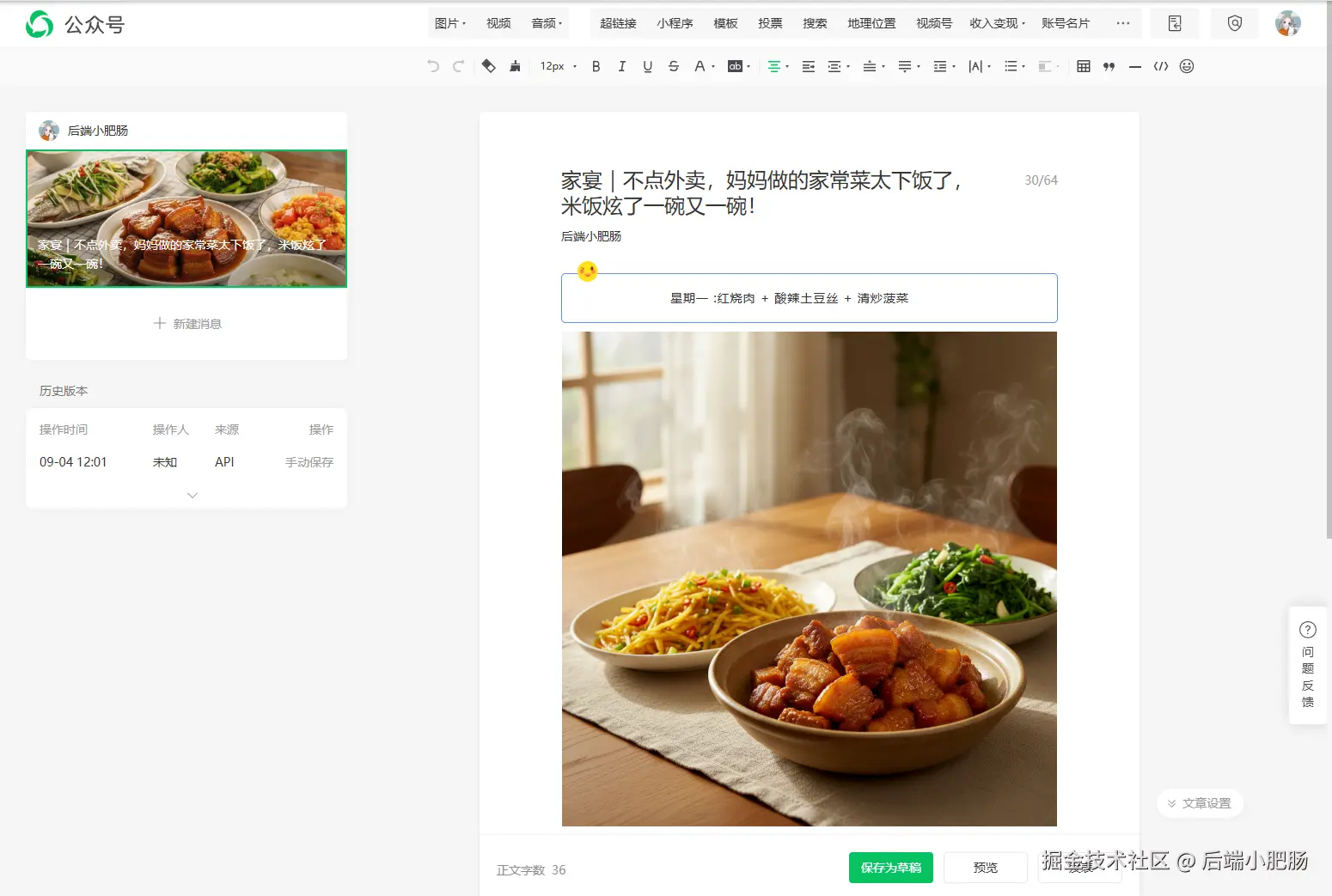Toggle italic formatting
1332x896 pixels.
(621, 66)
